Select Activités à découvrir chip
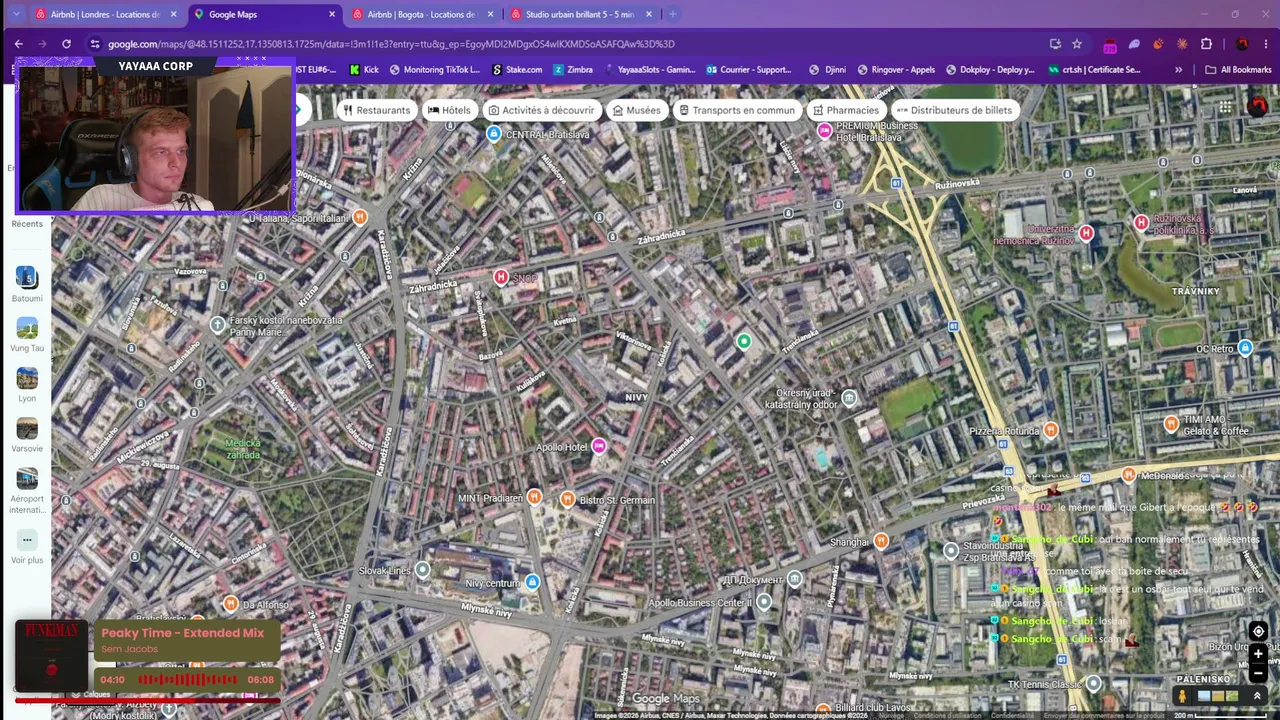Viewport: 1280px width, 720px height. tap(541, 110)
